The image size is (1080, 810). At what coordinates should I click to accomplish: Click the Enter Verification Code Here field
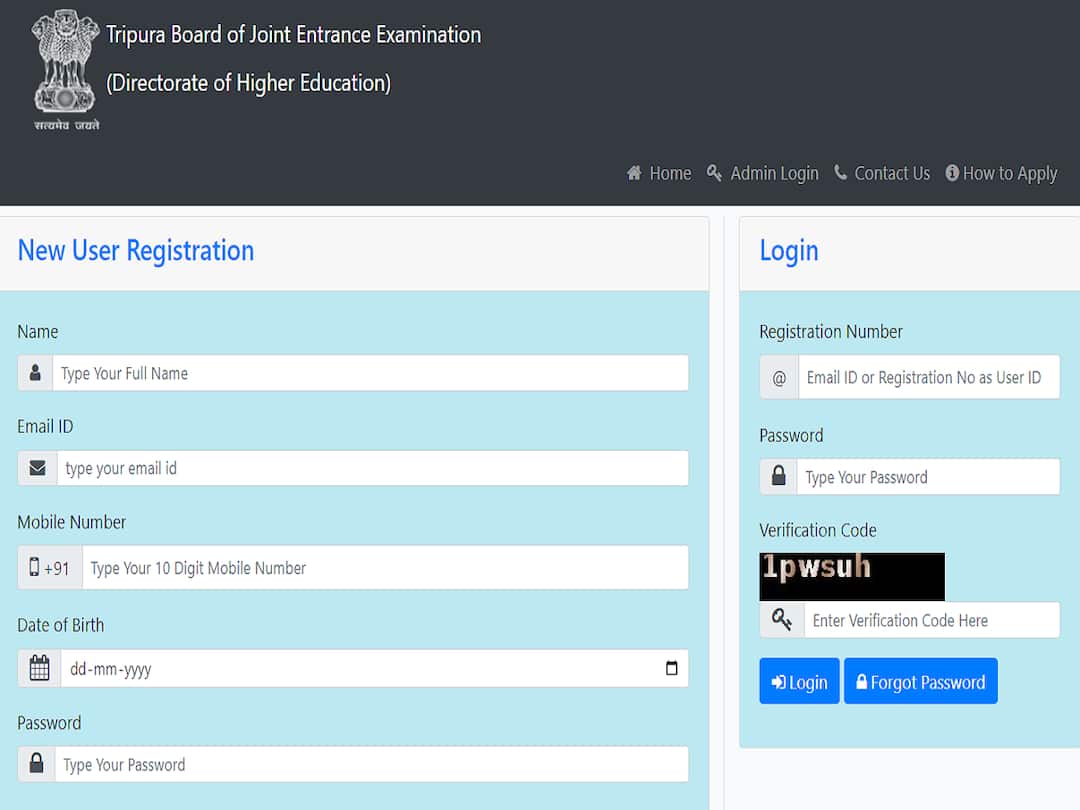click(930, 620)
